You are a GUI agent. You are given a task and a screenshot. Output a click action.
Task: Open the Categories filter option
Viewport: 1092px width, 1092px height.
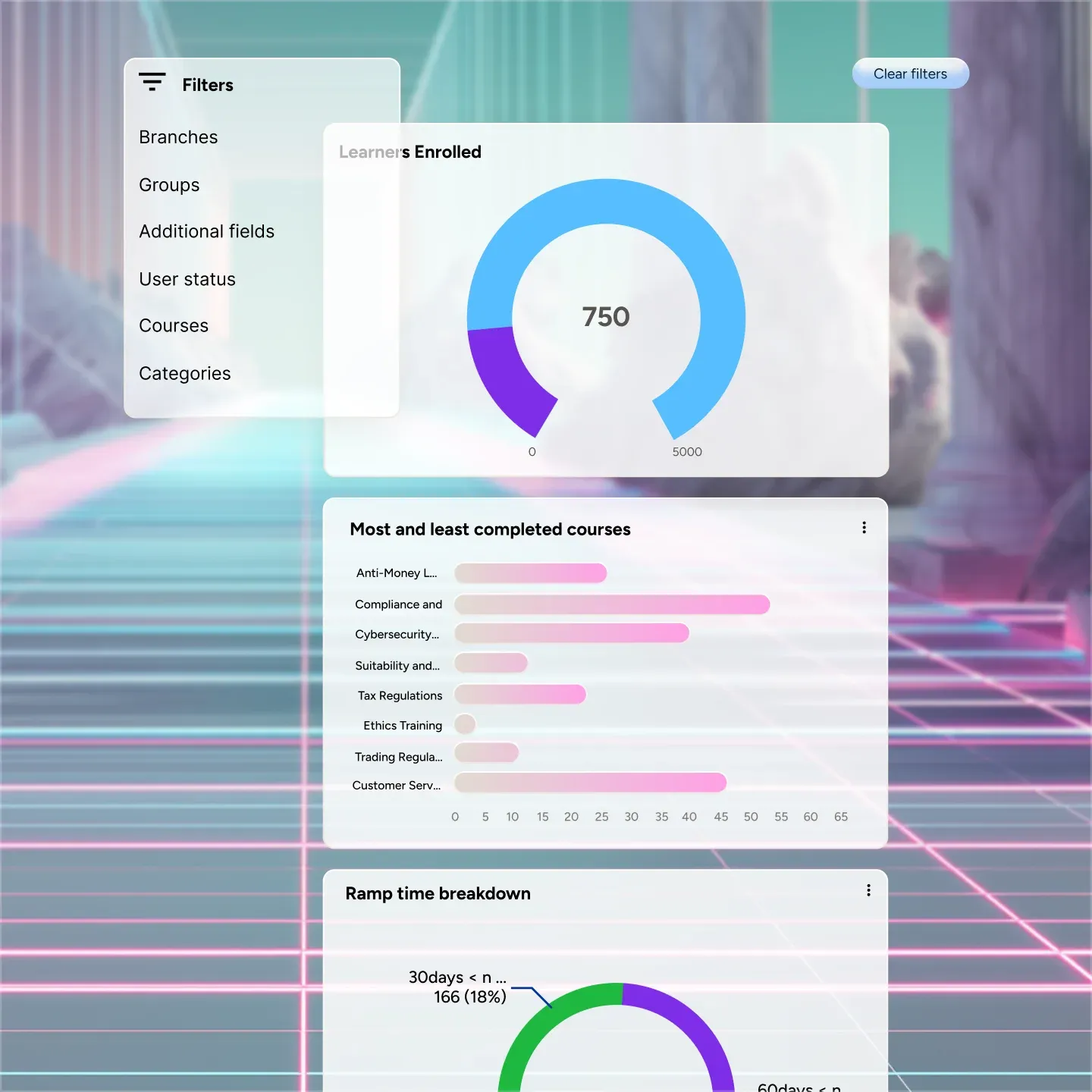(185, 373)
